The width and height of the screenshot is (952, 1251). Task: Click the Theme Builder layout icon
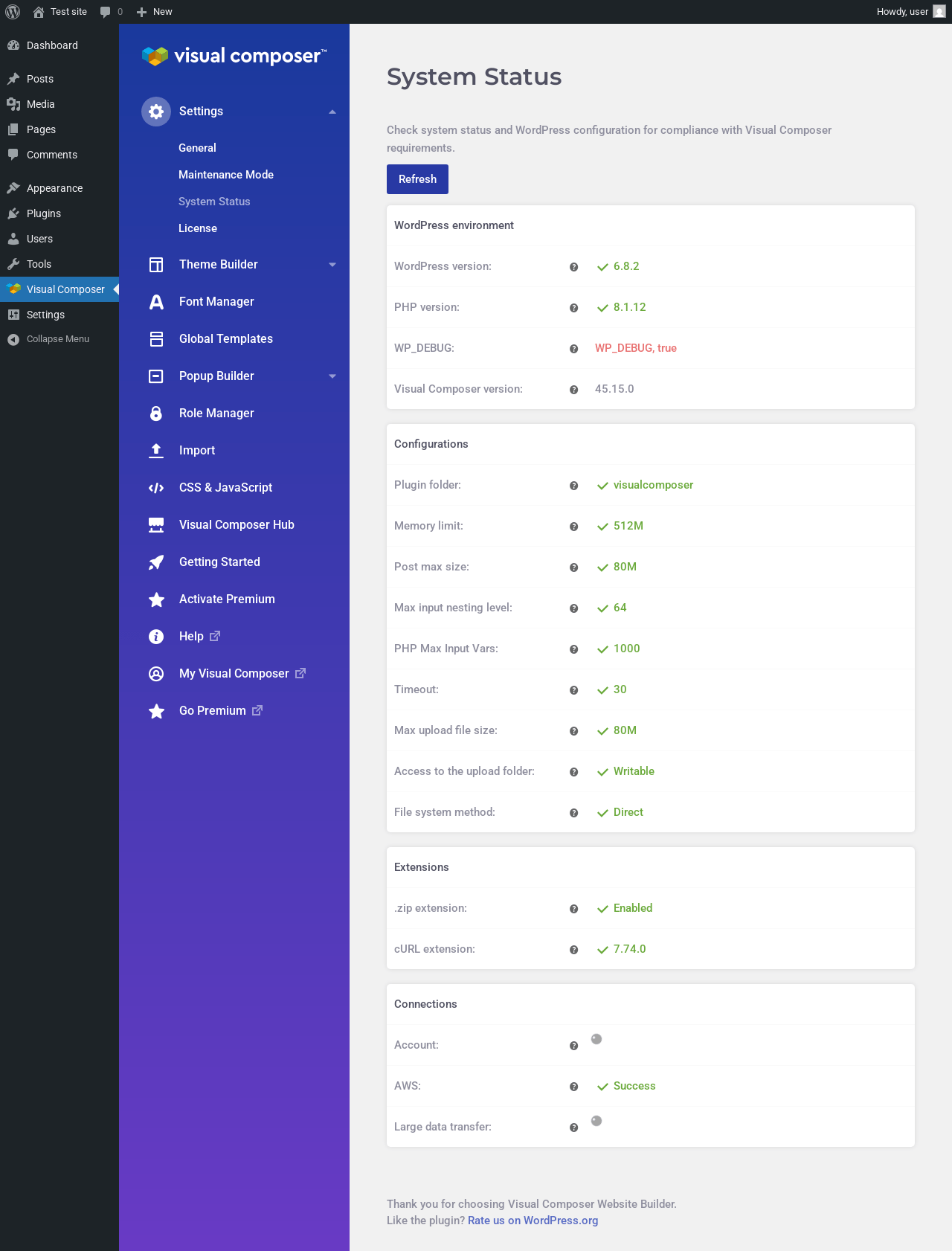(156, 265)
